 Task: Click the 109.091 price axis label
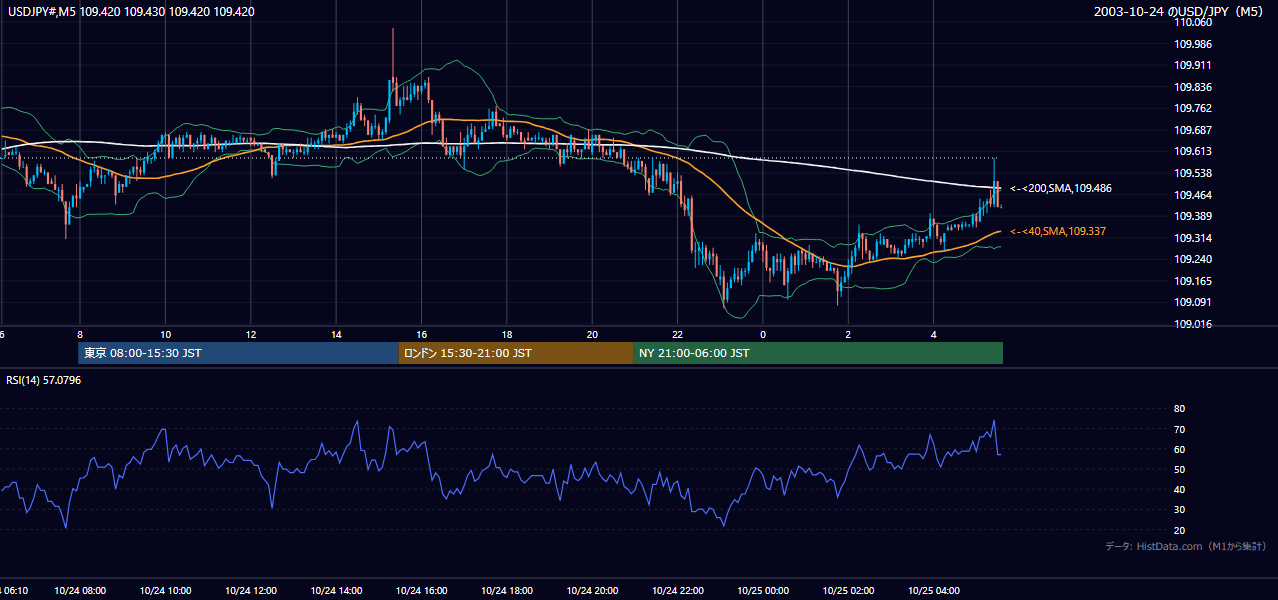(x=1194, y=302)
